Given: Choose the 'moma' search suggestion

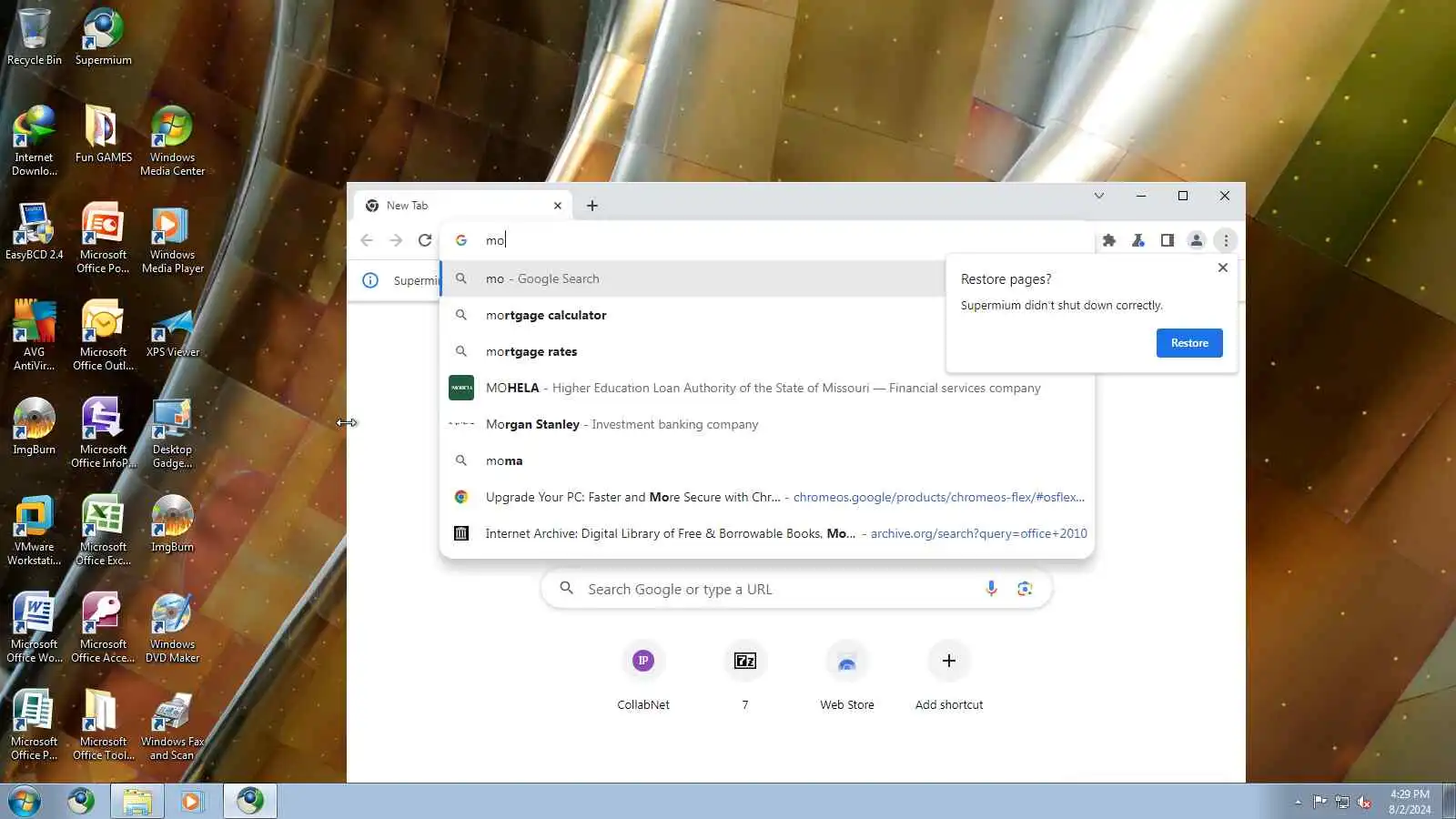Looking at the screenshot, I should pos(767,460).
